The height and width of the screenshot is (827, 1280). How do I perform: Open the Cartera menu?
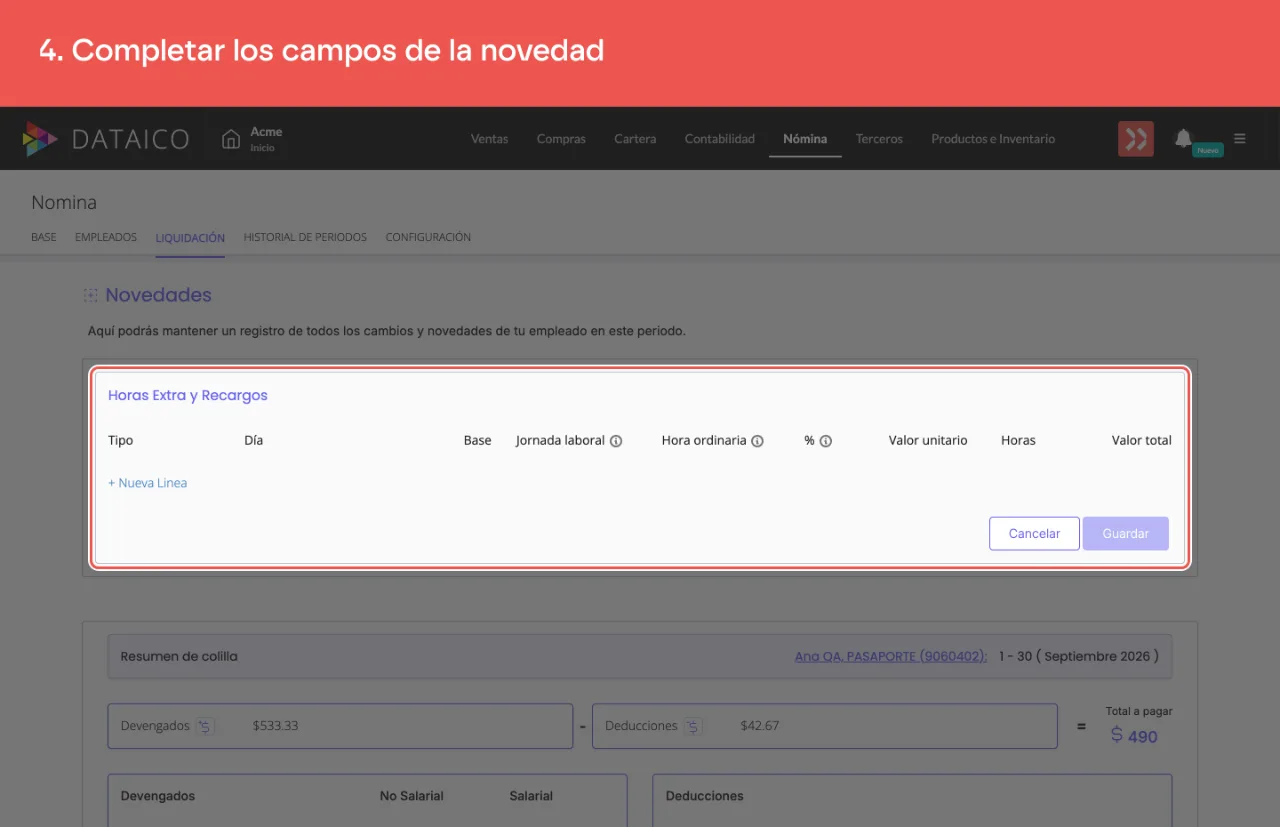click(635, 139)
